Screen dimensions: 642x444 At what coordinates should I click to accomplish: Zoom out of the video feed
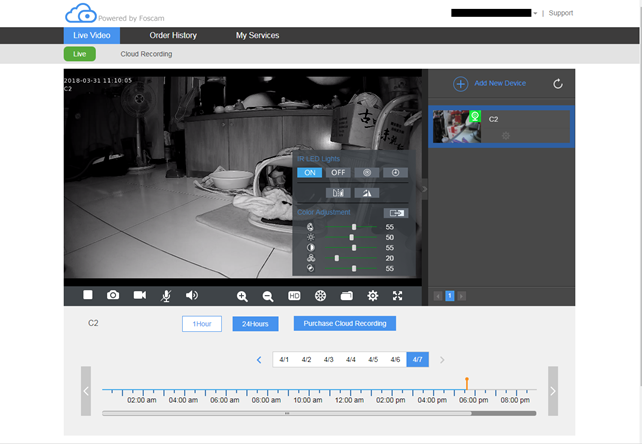pos(268,296)
